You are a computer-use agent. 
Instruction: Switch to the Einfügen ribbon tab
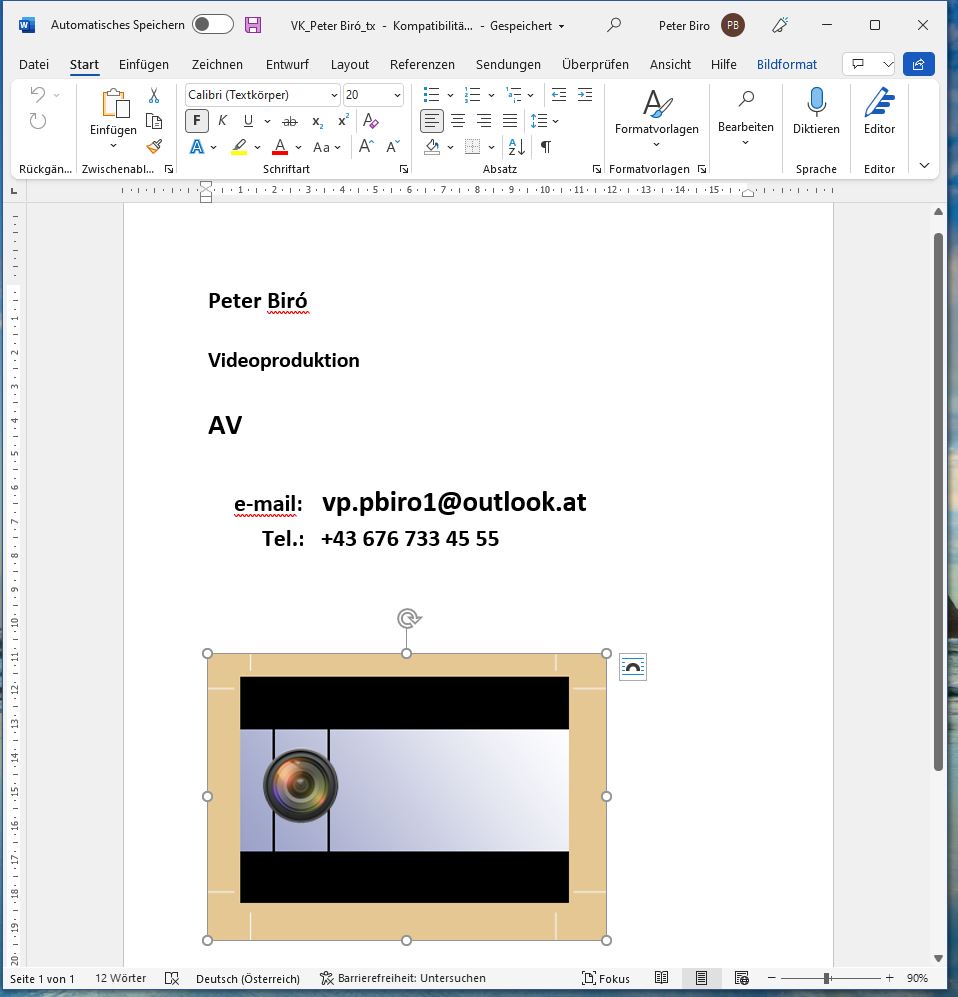click(144, 64)
